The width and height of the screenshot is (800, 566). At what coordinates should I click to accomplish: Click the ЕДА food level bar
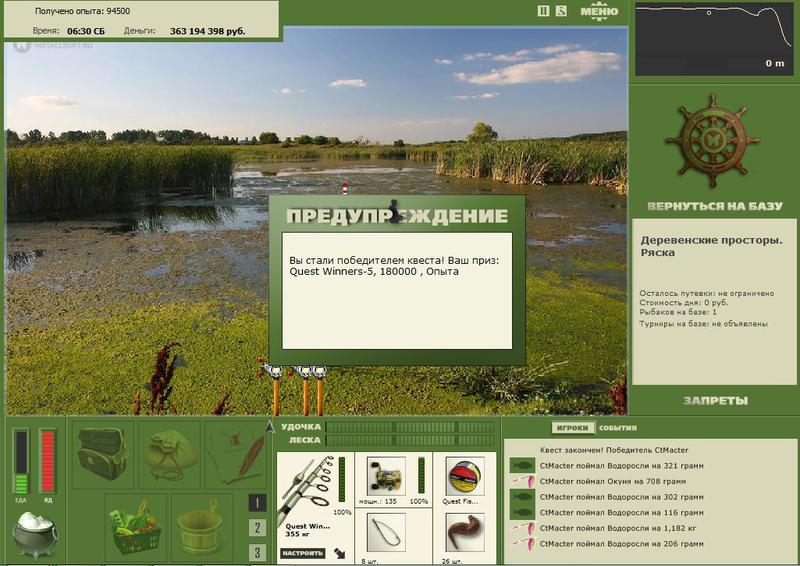(21, 462)
